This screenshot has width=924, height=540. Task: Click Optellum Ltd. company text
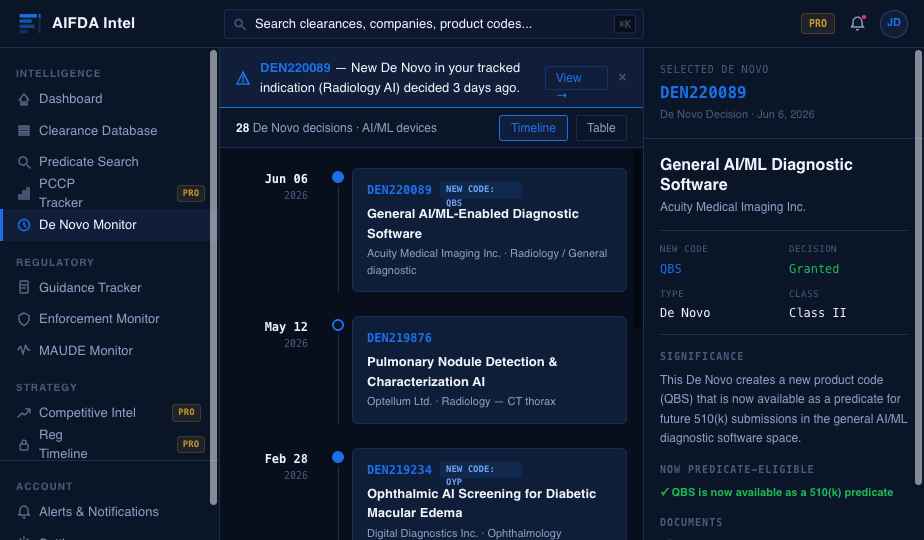[x=399, y=401]
